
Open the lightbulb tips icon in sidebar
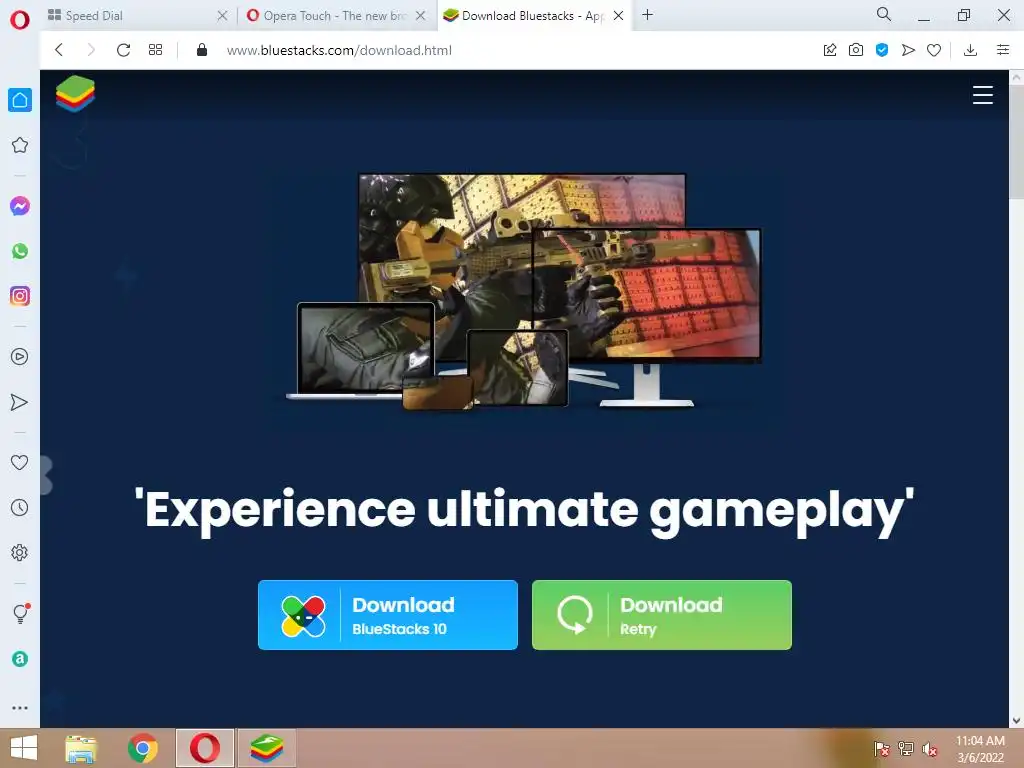(x=21, y=613)
